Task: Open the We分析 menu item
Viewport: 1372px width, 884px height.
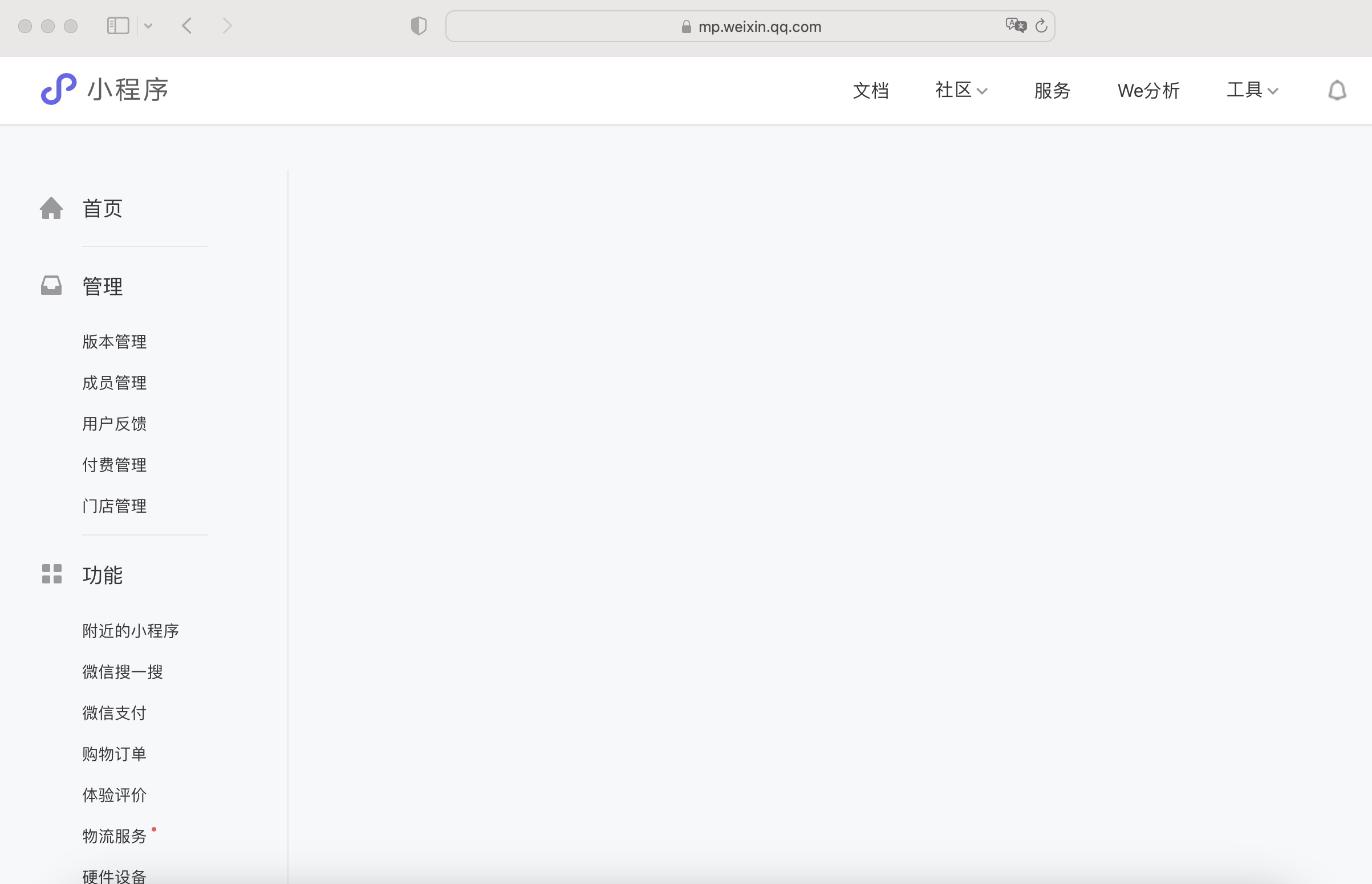Action: [1148, 90]
